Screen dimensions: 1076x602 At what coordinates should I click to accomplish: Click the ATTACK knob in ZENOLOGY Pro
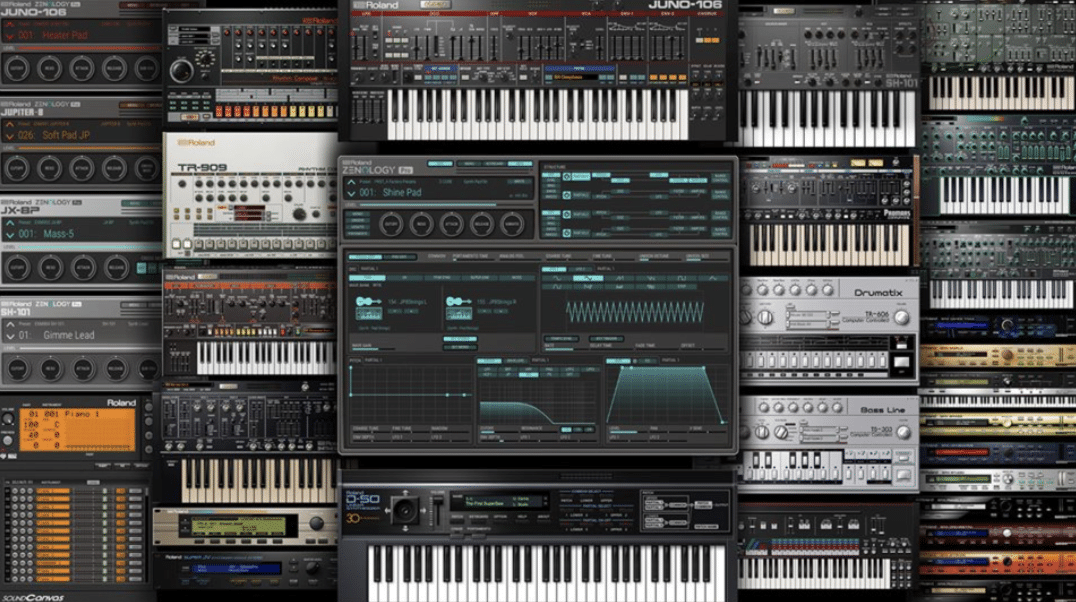click(x=452, y=224)
